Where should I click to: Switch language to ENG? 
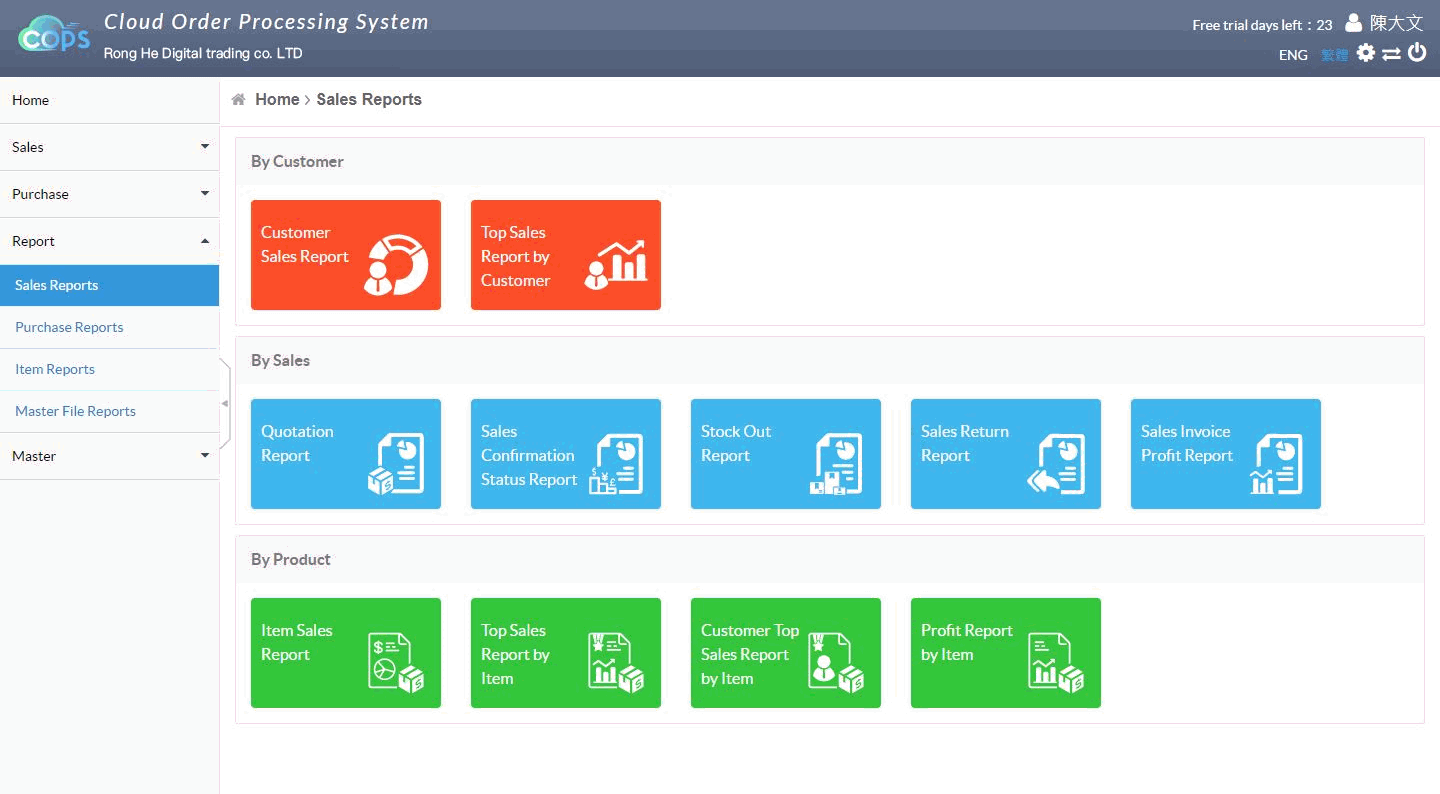coord(1293,55)
